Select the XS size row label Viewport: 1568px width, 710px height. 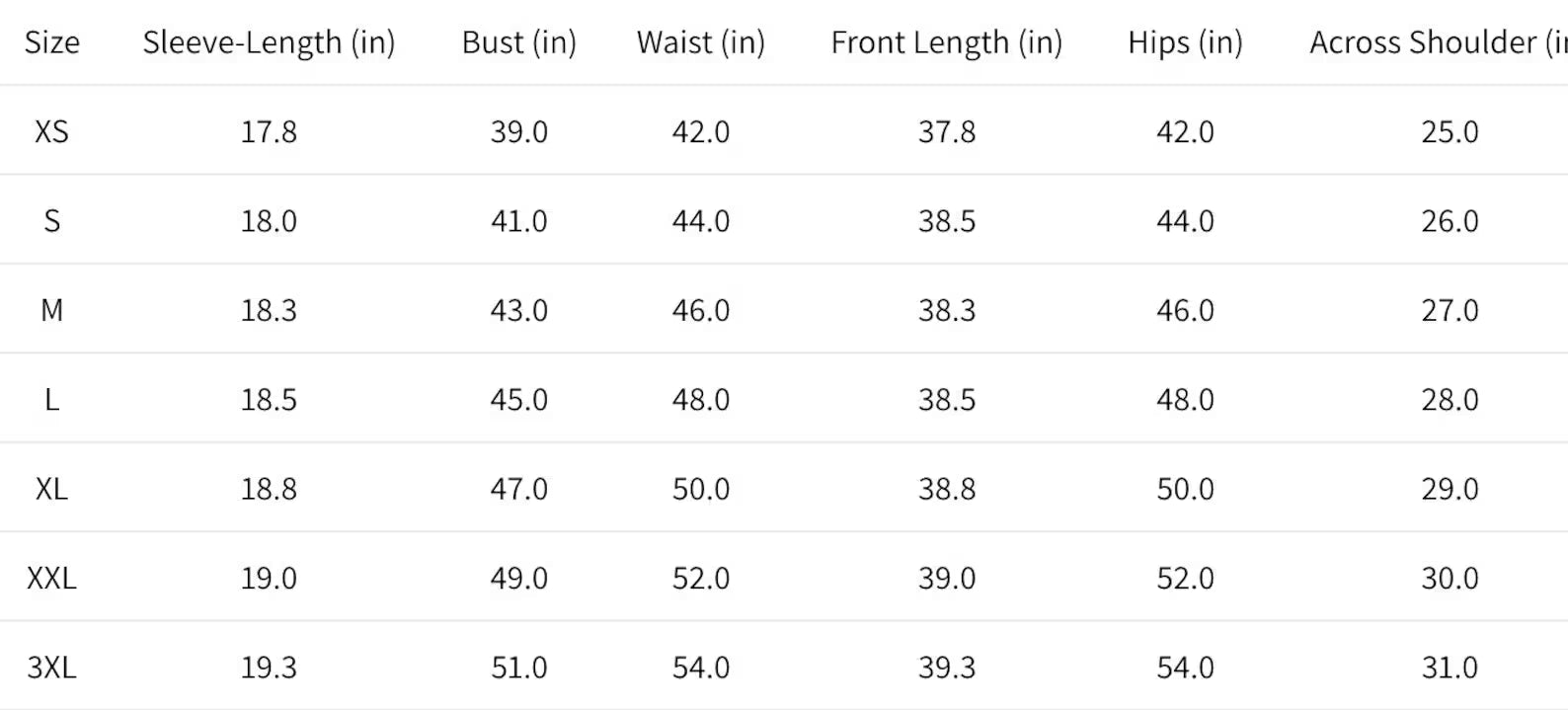pos(52,131)
